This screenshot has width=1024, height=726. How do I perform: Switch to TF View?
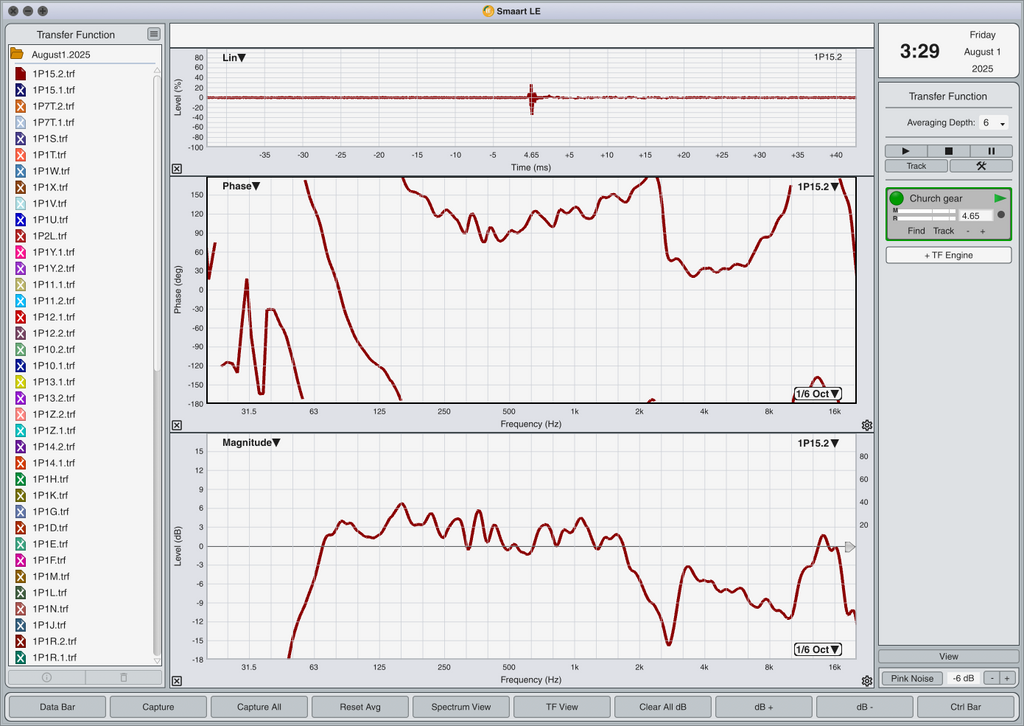click(562, 706)
